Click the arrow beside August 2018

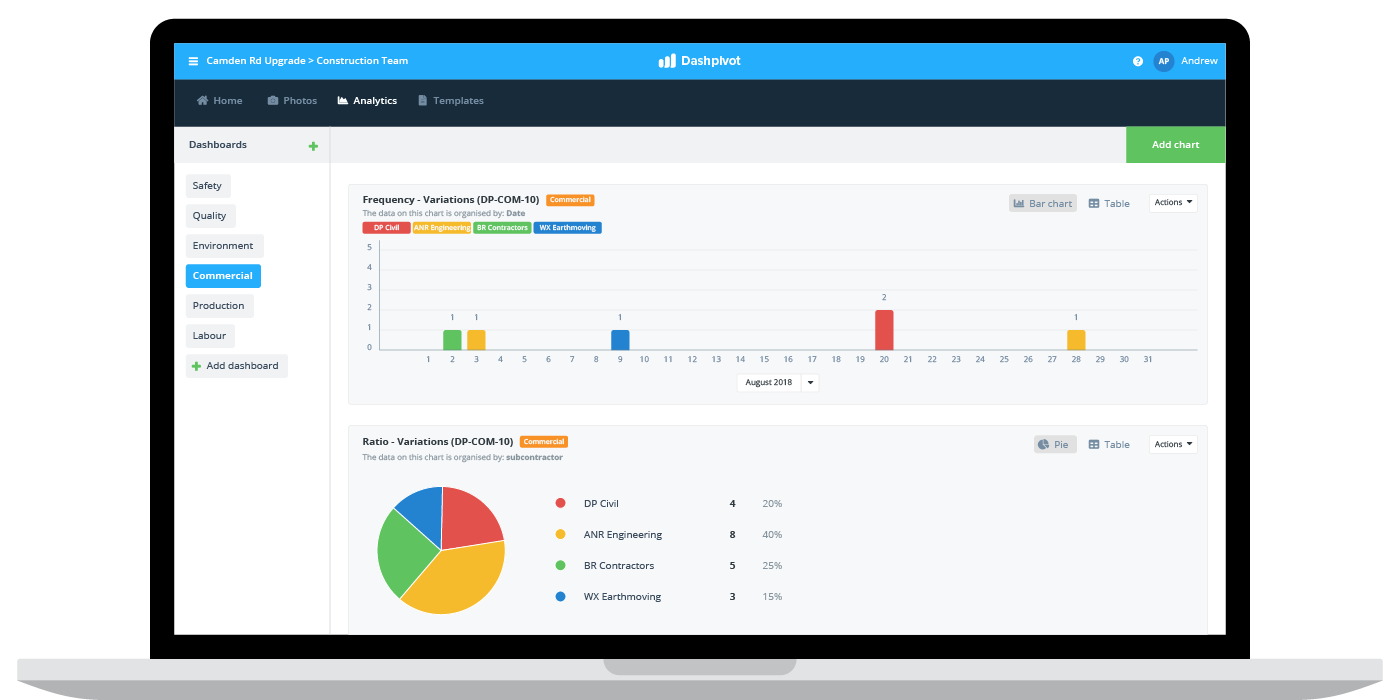[x=810, y=382]
